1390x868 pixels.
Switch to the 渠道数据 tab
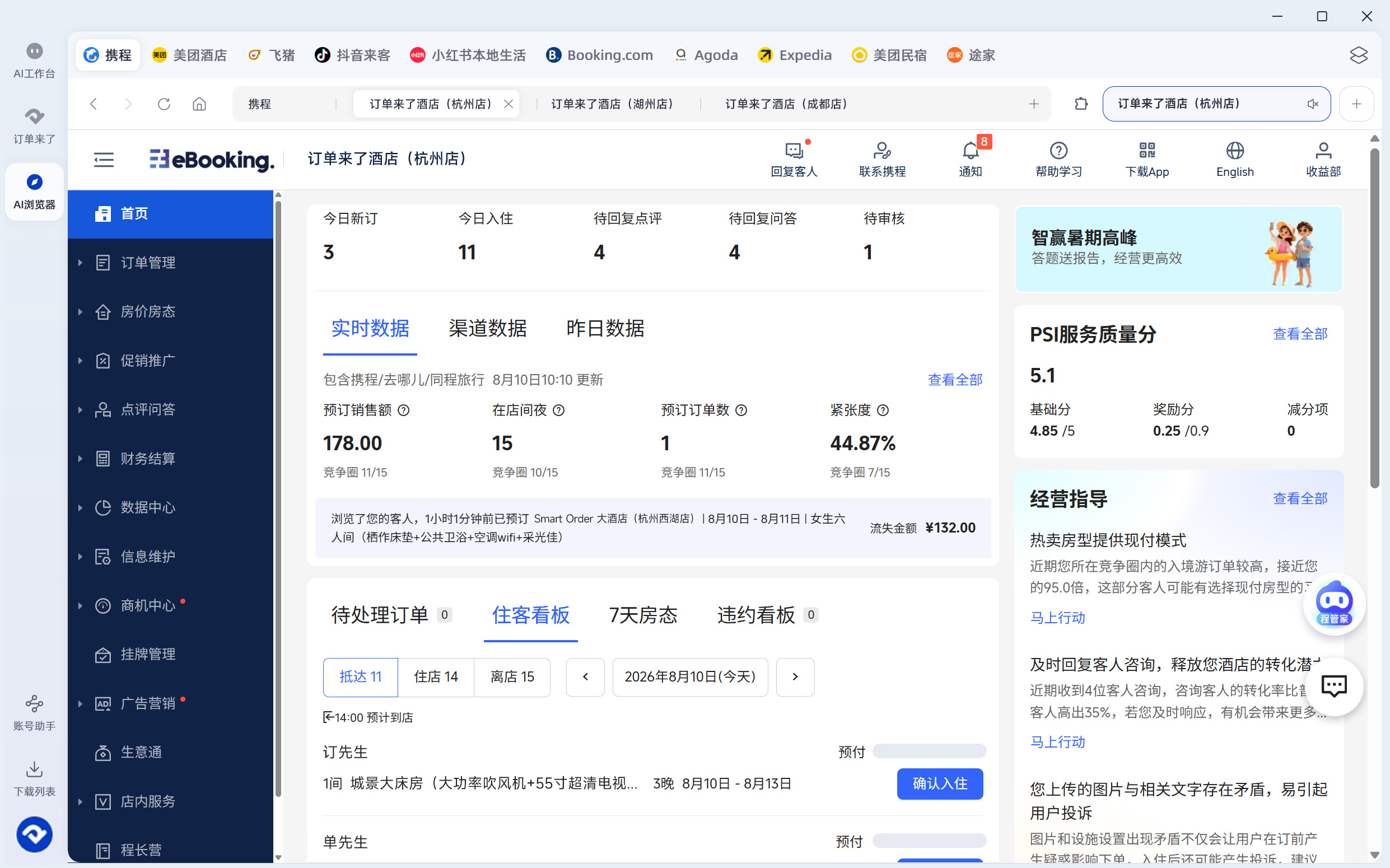point(487,328)
